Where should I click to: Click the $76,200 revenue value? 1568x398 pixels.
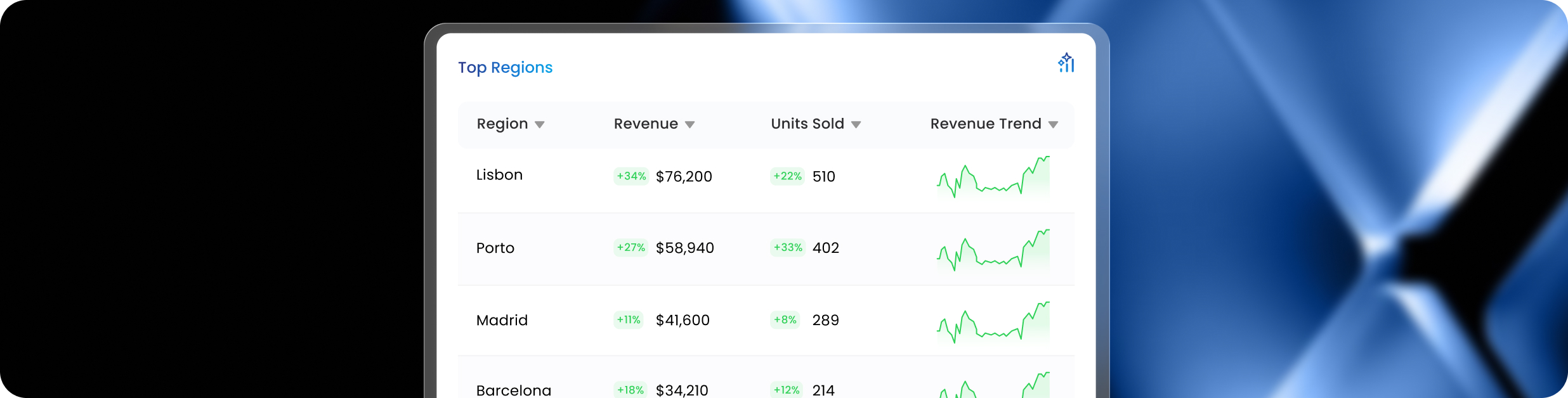coord(684,177)
